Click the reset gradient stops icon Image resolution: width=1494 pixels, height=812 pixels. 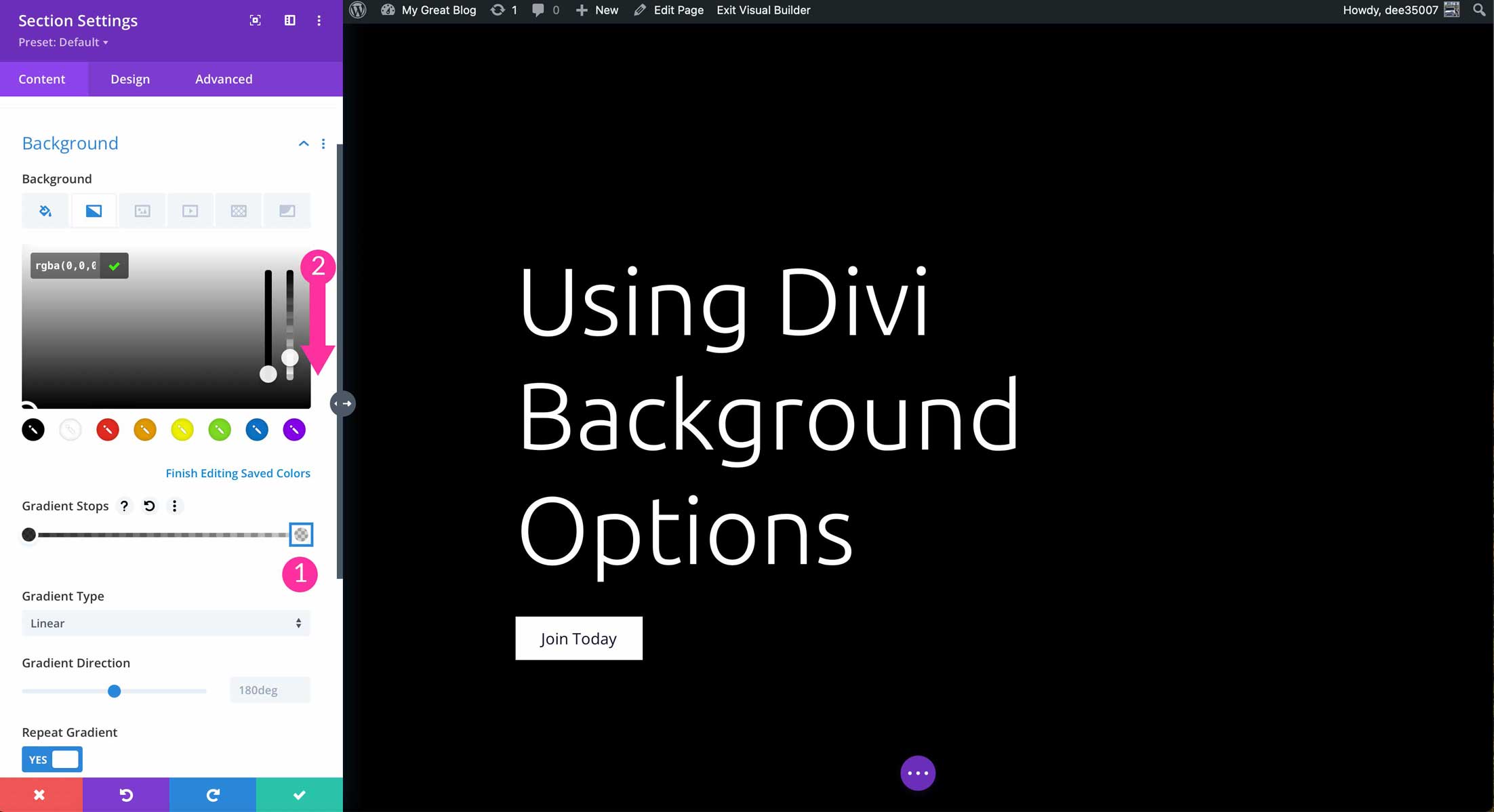(x=149, y=505)
